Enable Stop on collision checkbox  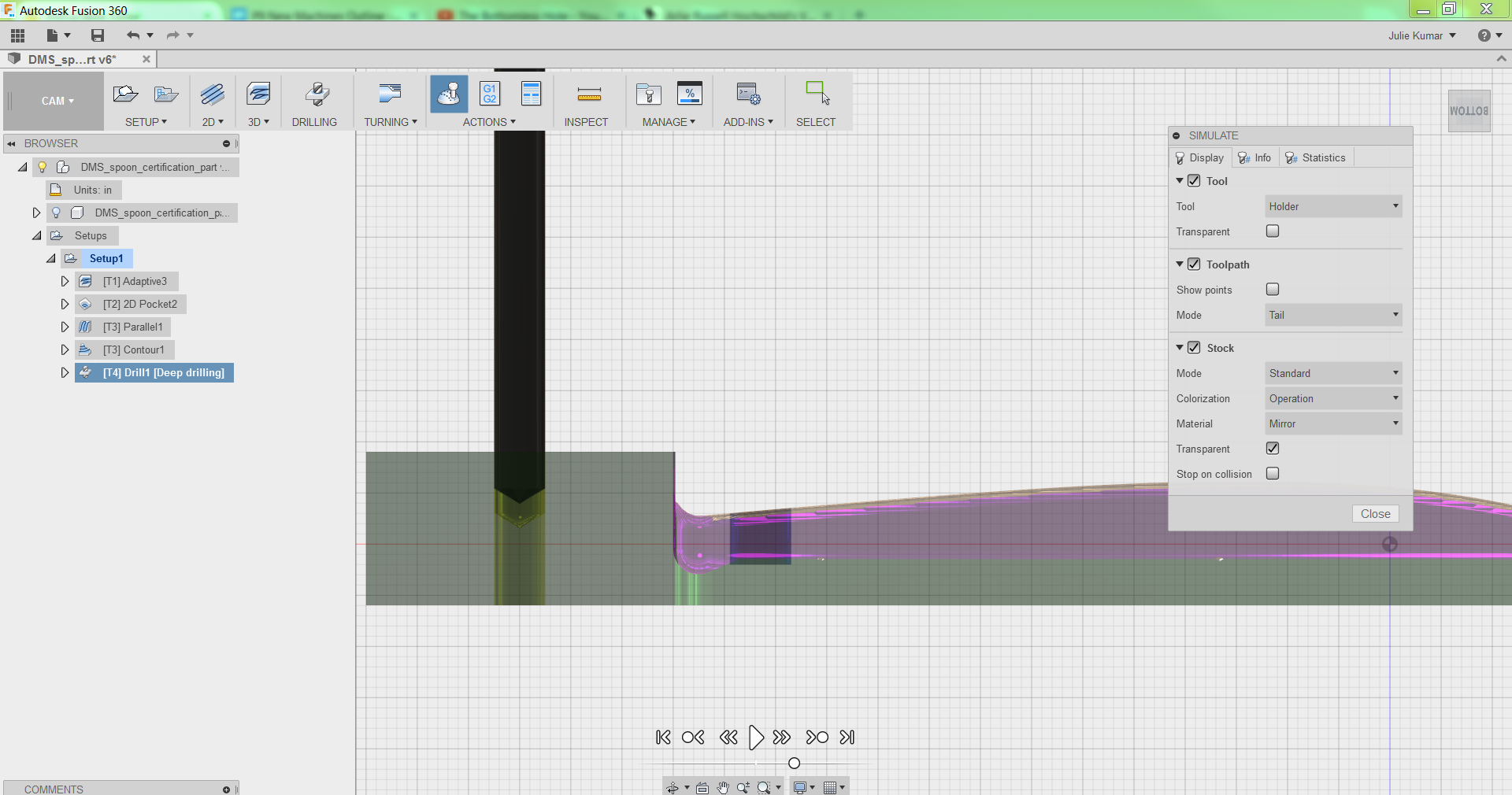1273,474
